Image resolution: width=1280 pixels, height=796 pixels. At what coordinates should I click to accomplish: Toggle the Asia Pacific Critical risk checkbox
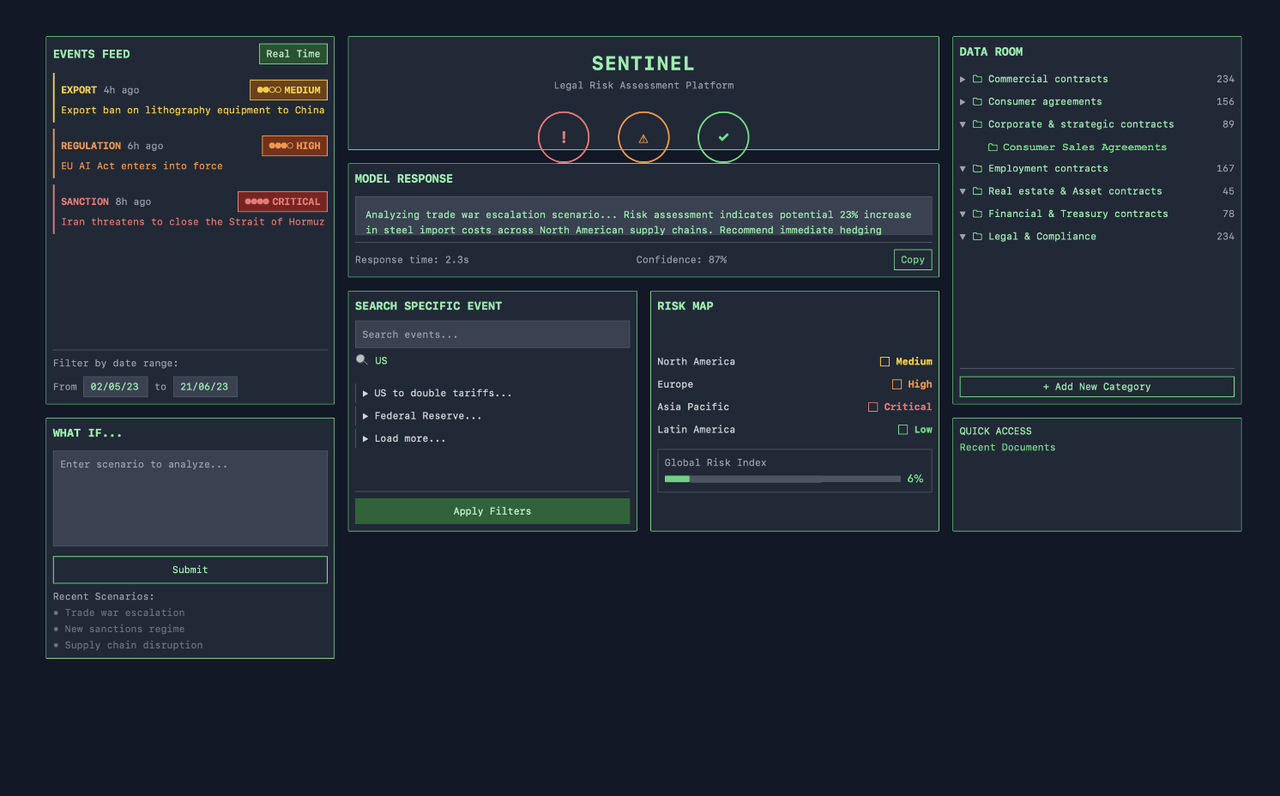click(x=872, y=407)
